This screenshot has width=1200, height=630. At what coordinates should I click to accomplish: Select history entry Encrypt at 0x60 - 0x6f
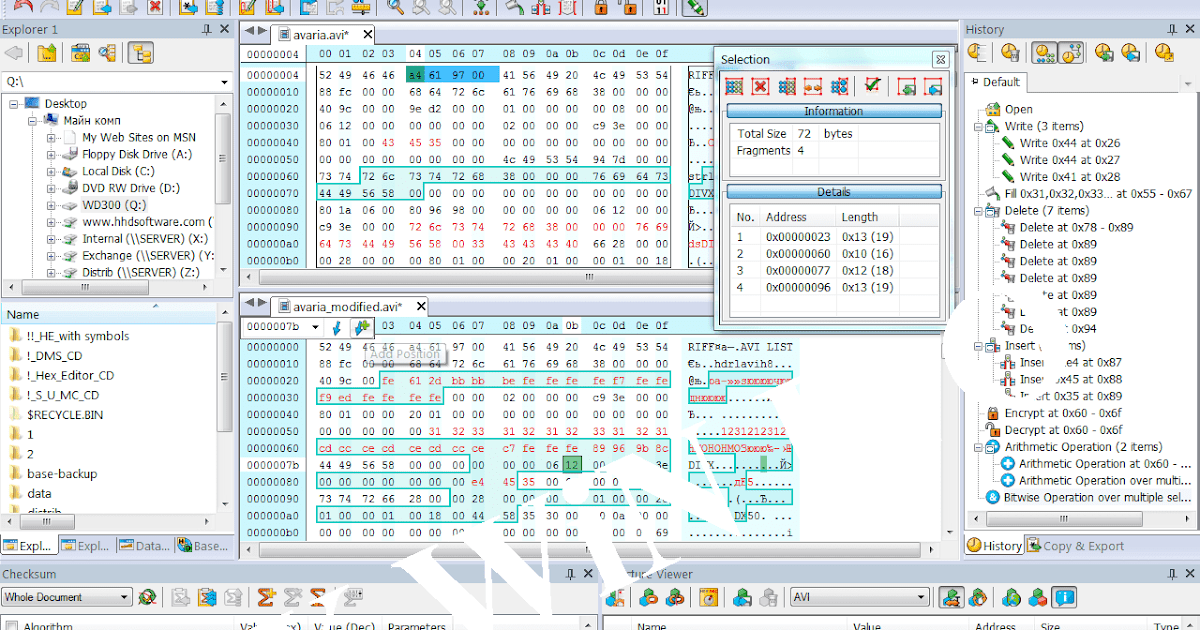pos(1064,413)
